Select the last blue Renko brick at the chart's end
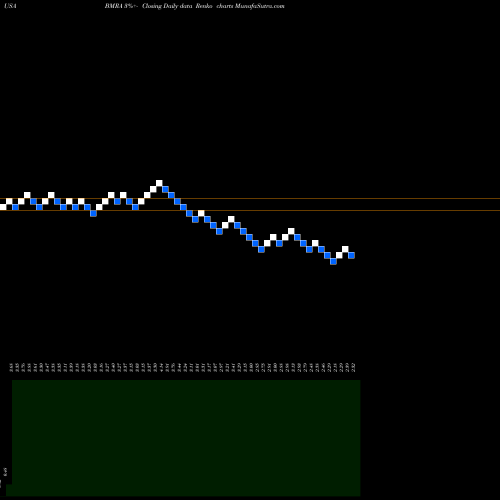 [351, 255]
